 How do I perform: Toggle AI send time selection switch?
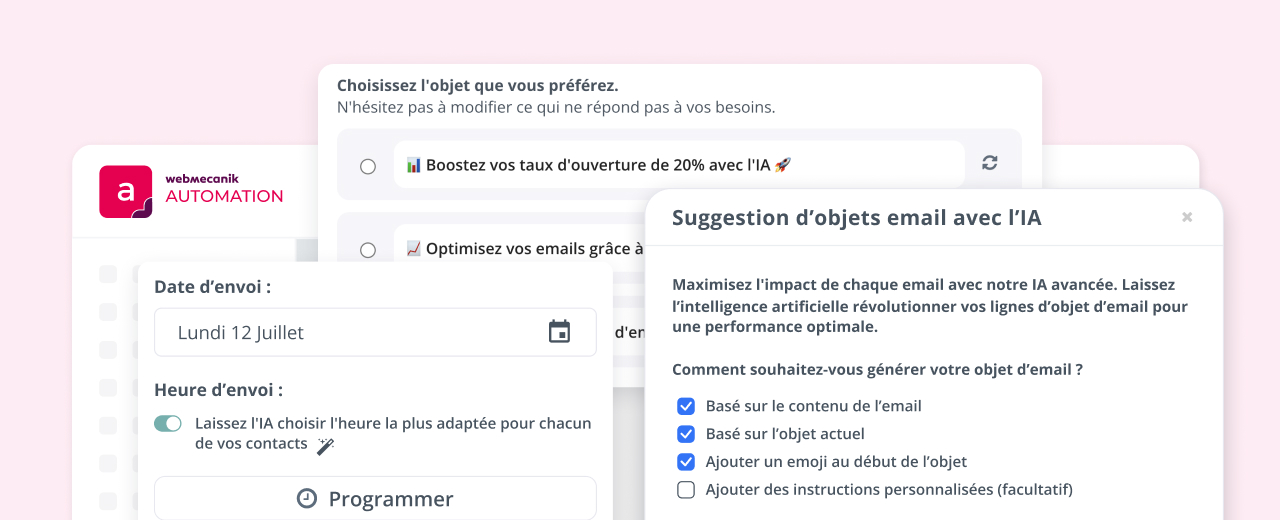(168, 424)
